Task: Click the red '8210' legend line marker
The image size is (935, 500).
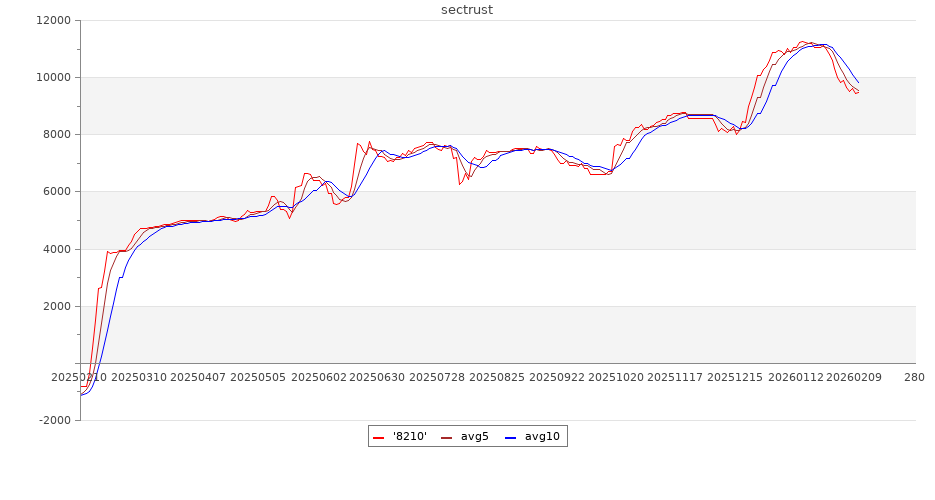Action: (x=379, y=437)
